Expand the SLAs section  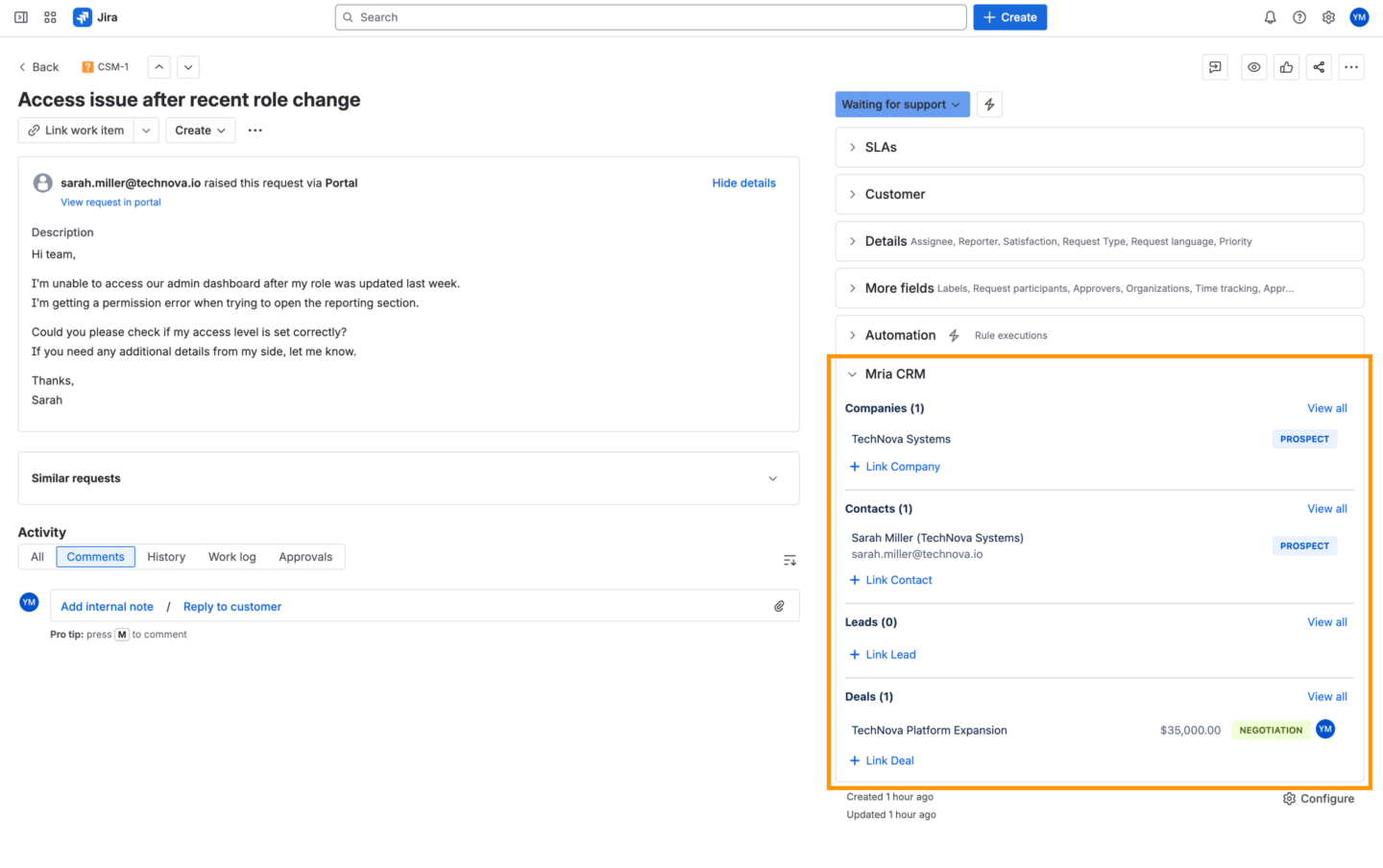[x=880, y=147]
